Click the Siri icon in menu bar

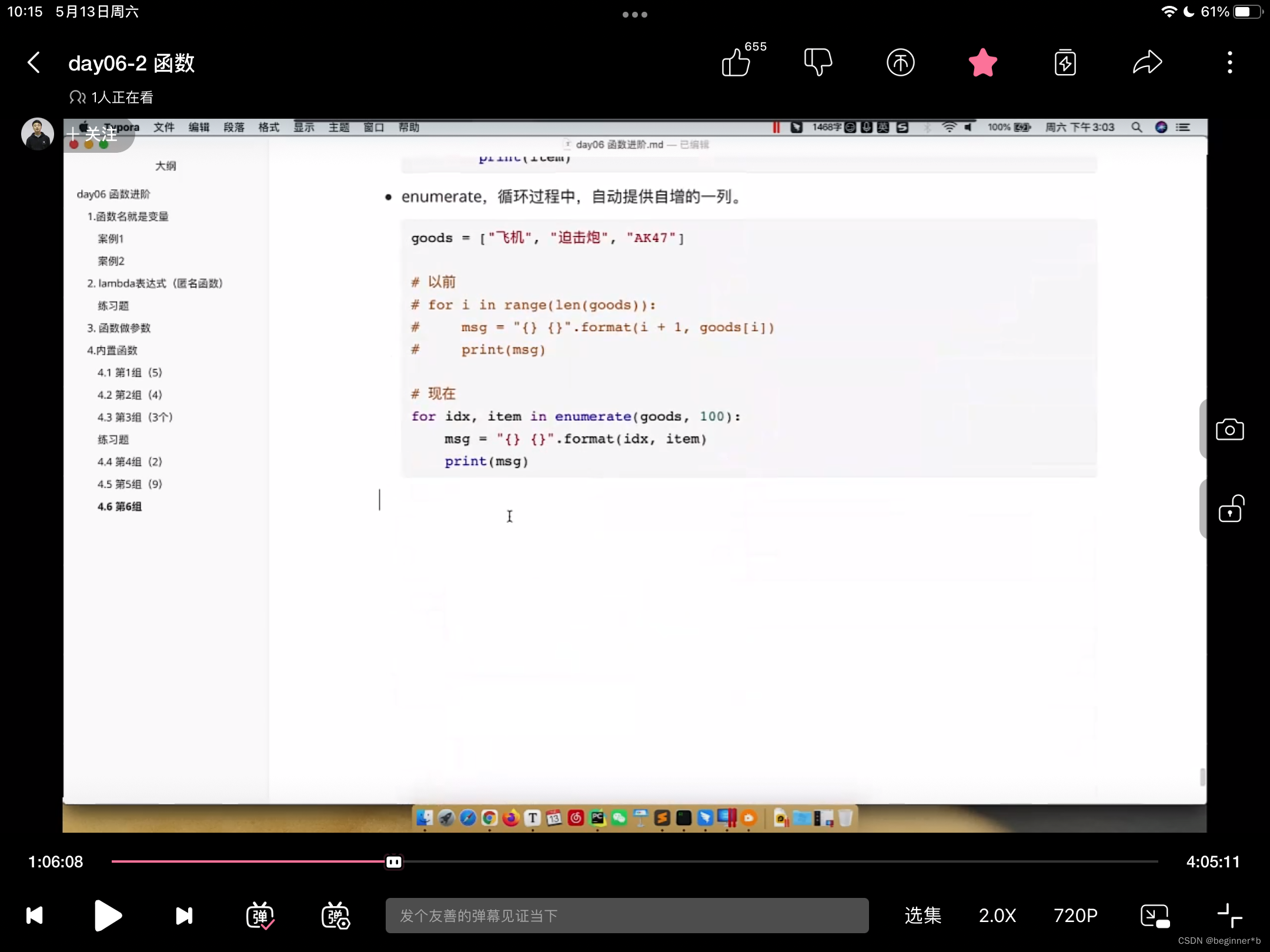pos(1161,128)
